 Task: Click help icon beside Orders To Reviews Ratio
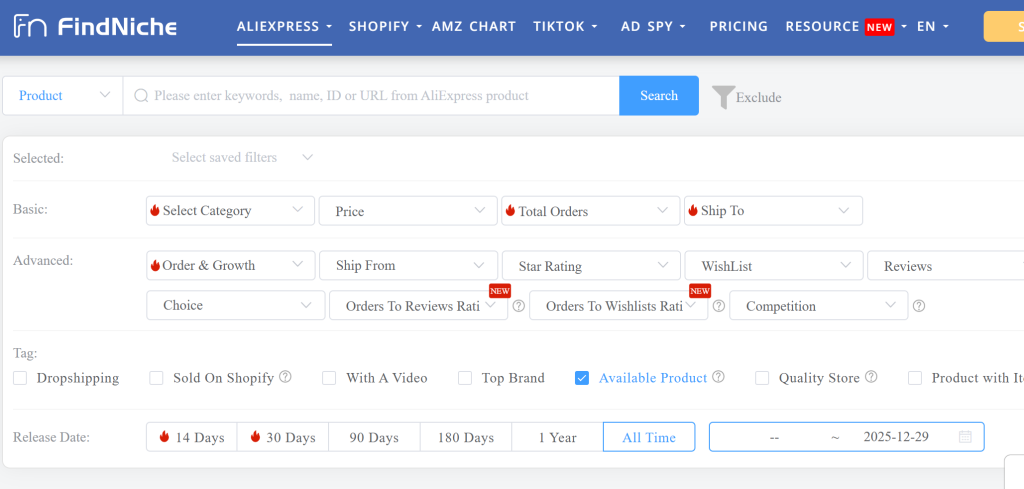coord(518,306)
